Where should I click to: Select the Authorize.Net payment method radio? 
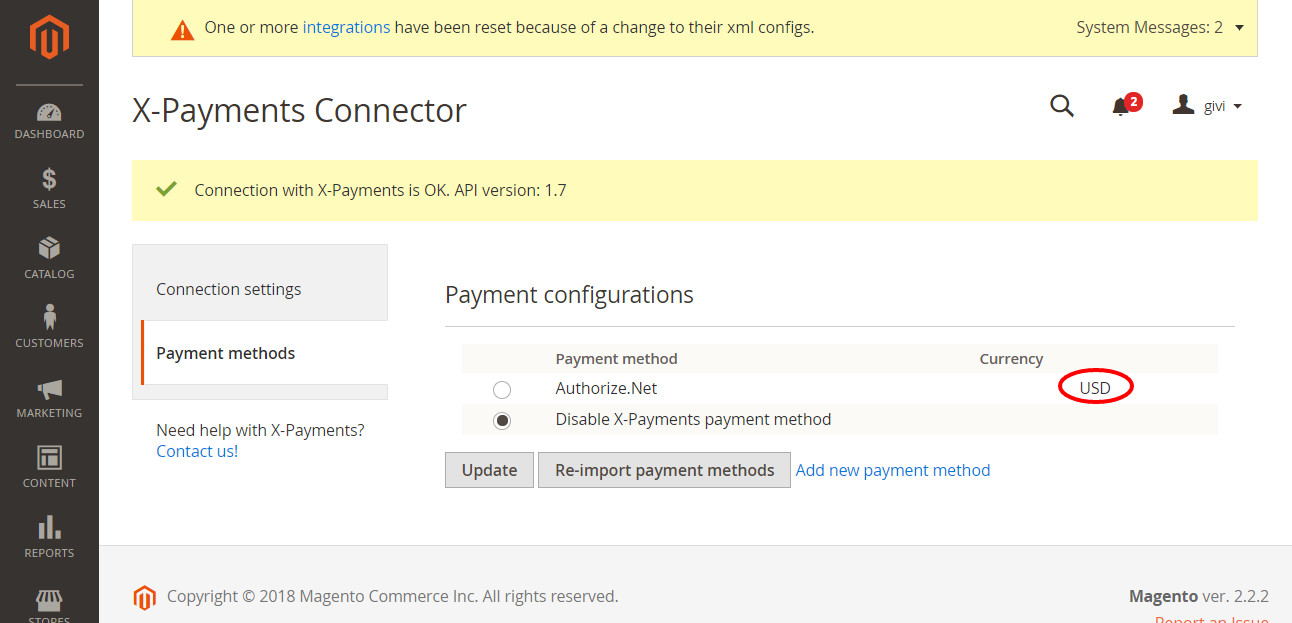coord(502,389)
